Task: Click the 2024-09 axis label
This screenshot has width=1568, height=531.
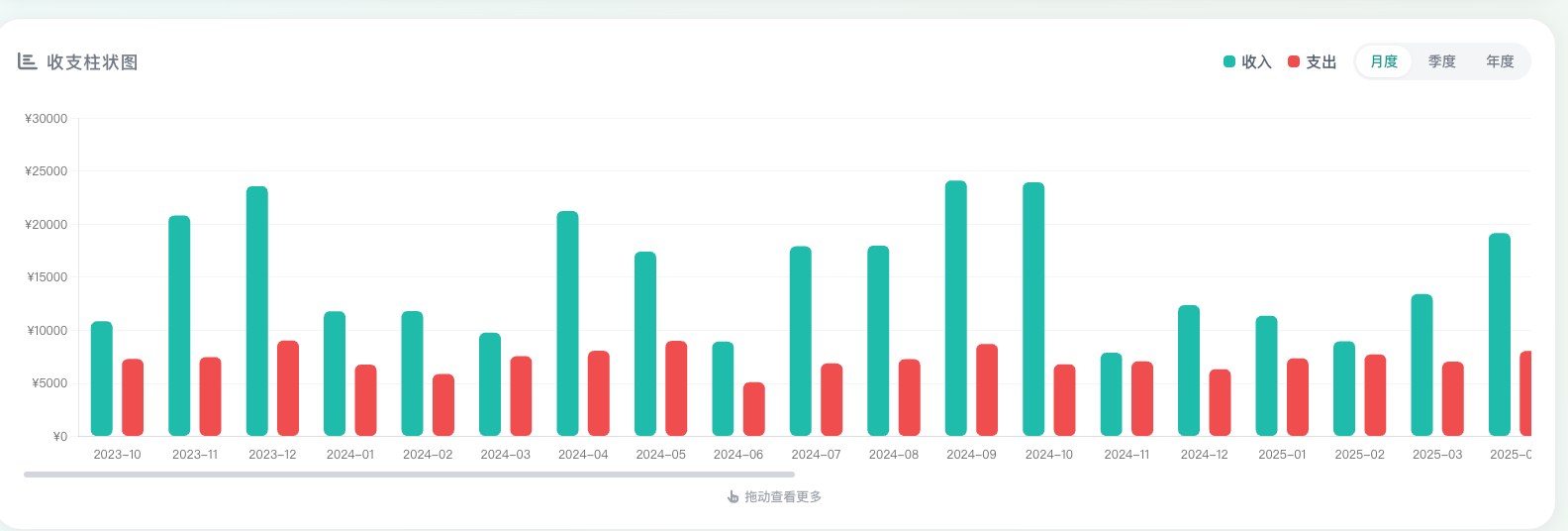Action: 971,455
